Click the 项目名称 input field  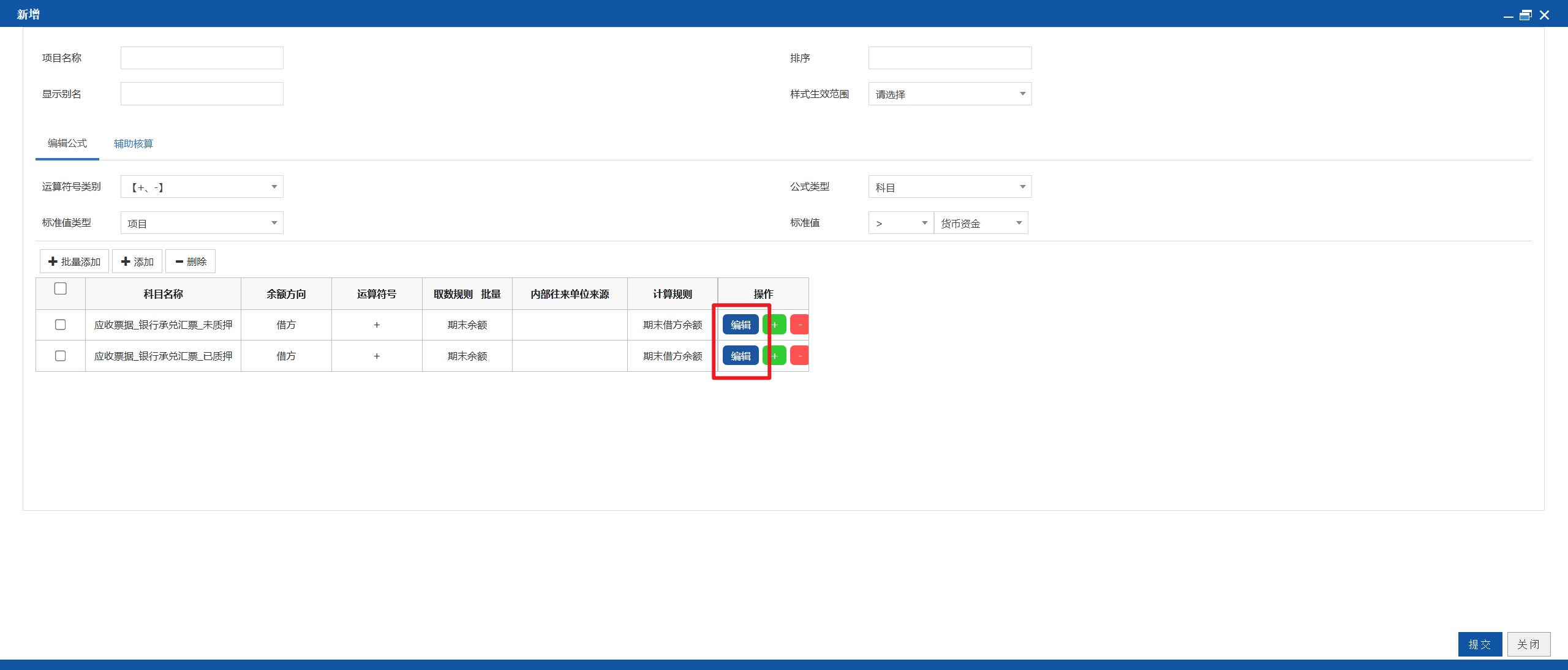[202, 58]
